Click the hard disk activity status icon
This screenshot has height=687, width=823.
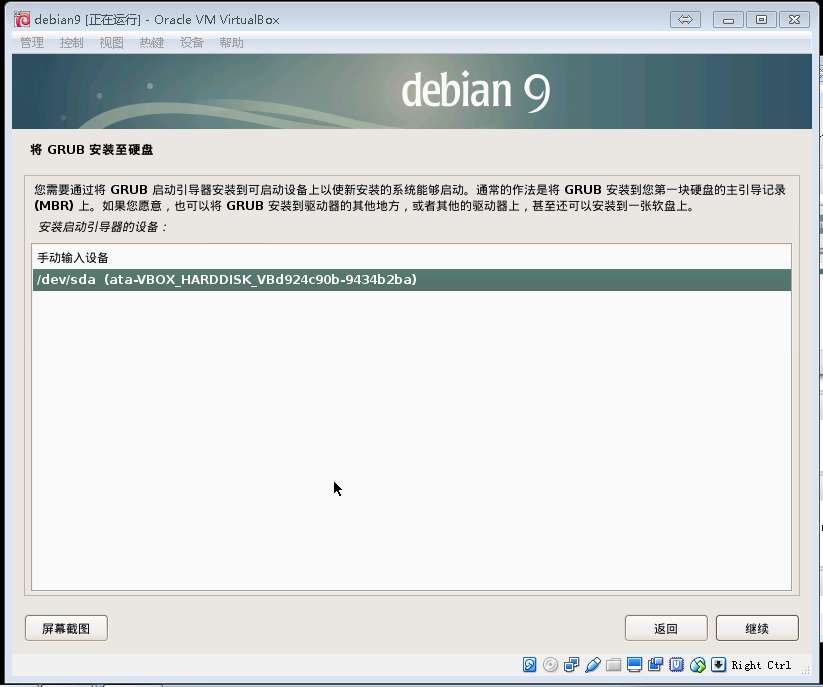(x=529, y=664)
